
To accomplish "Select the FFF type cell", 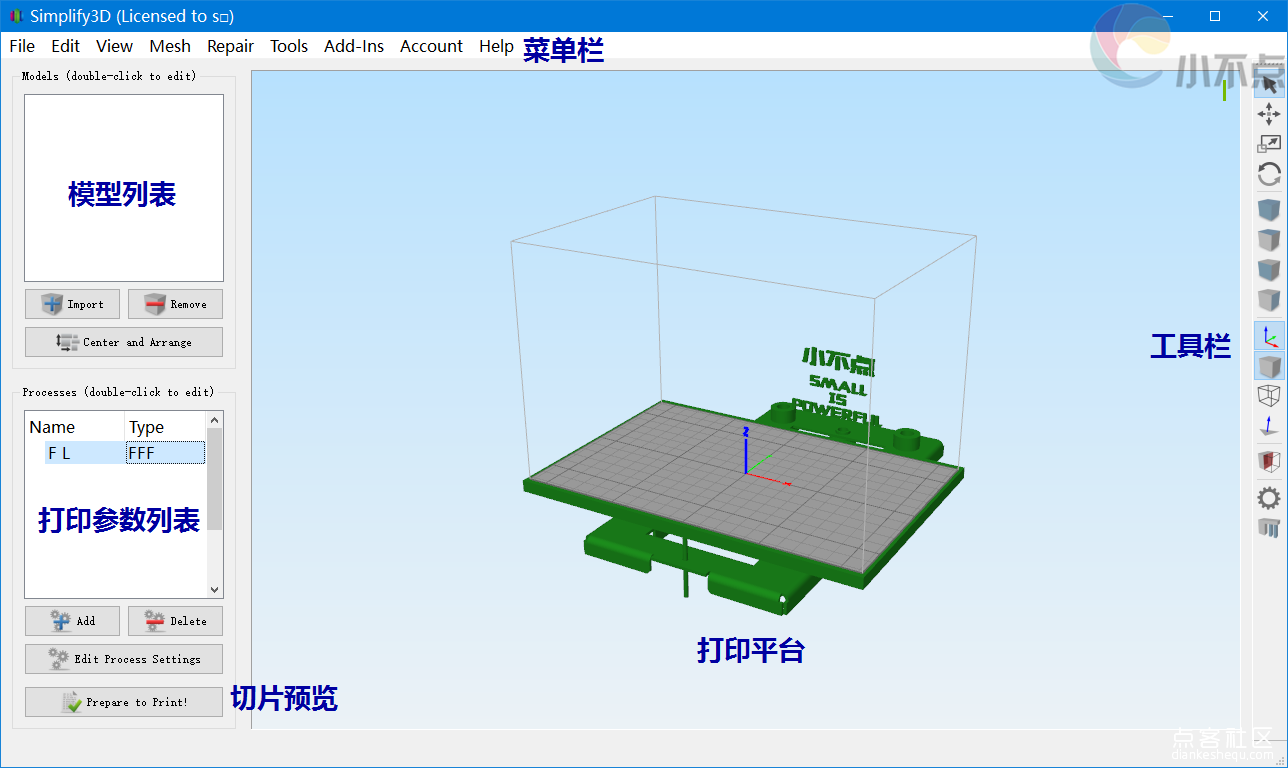I will 165,453.
